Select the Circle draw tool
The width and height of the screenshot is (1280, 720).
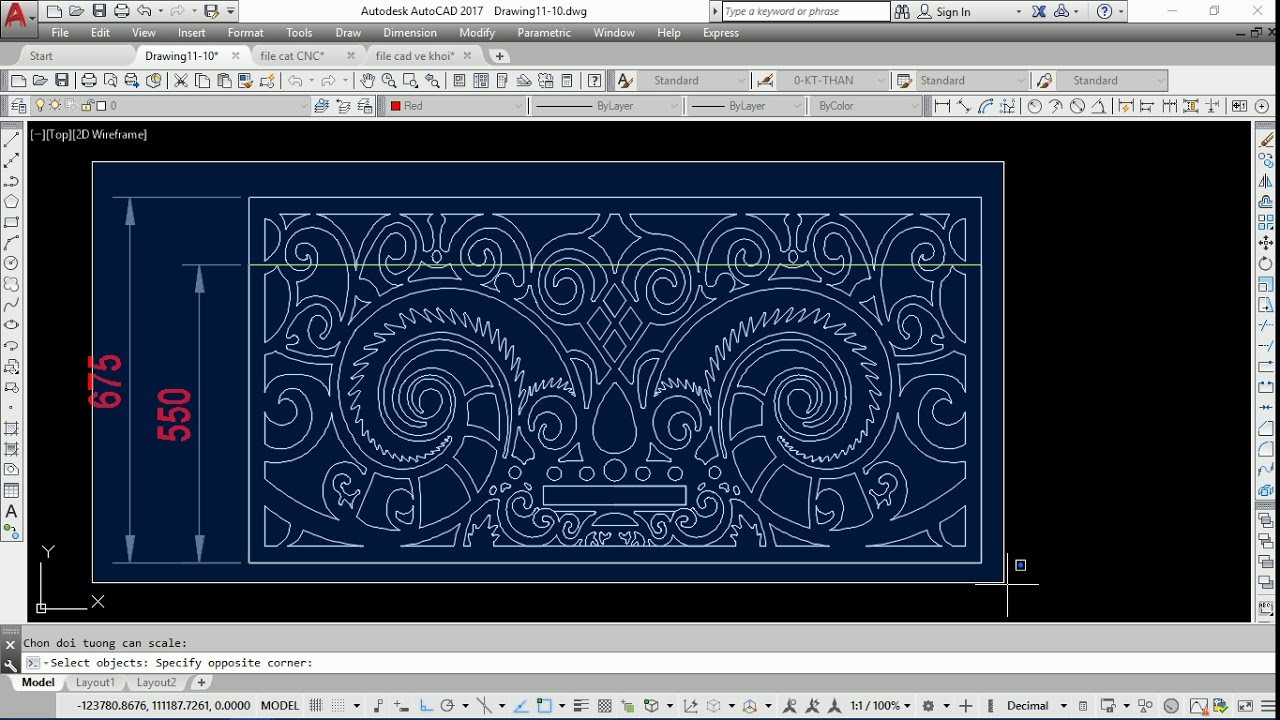point(12,263)
